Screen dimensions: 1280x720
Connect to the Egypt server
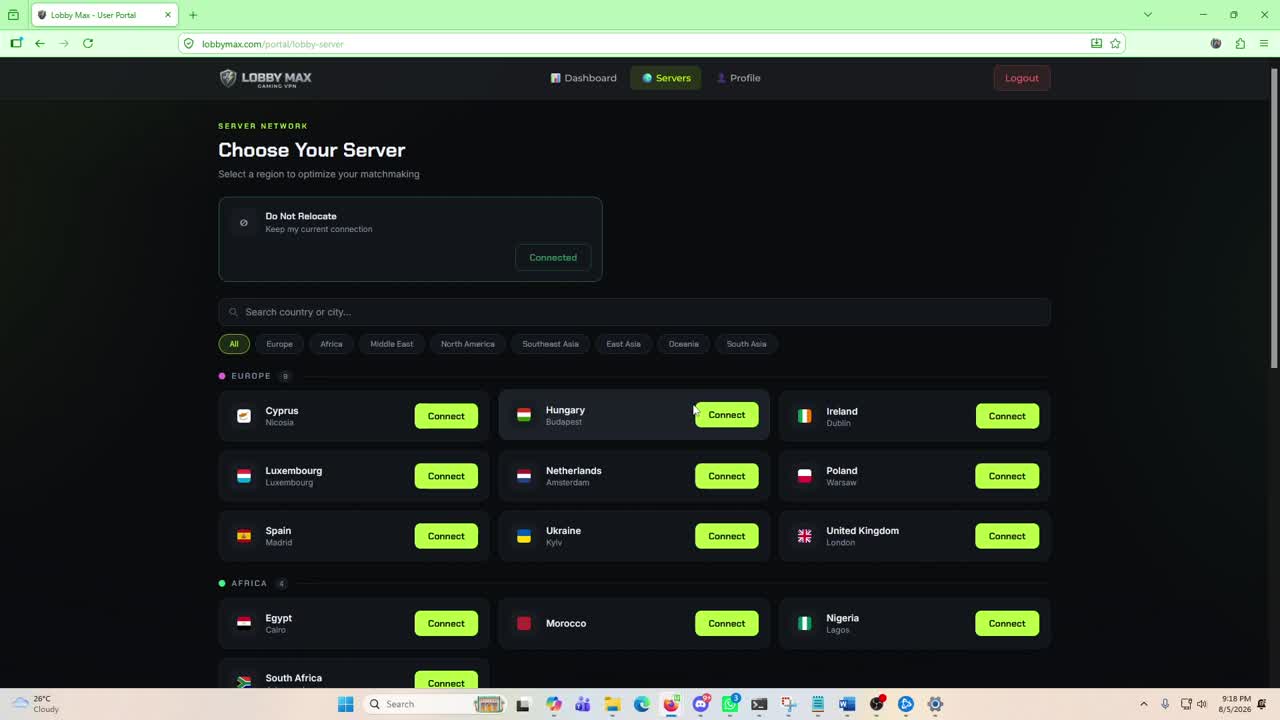click(x=446, y=623)
